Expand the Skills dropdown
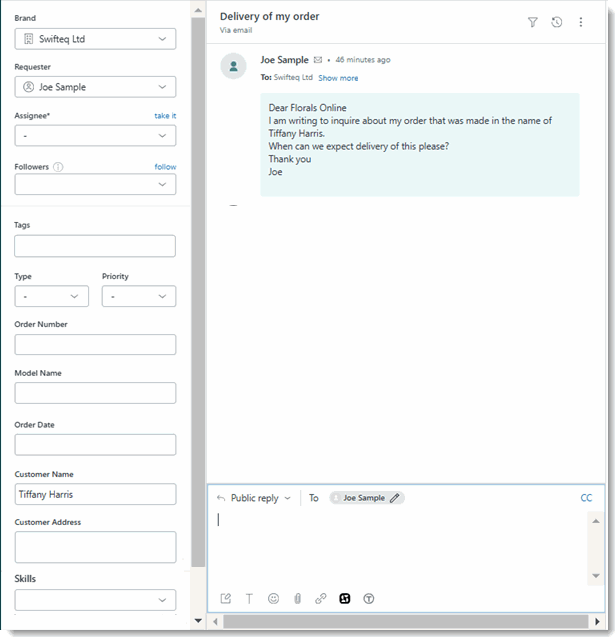 (95, 600)
